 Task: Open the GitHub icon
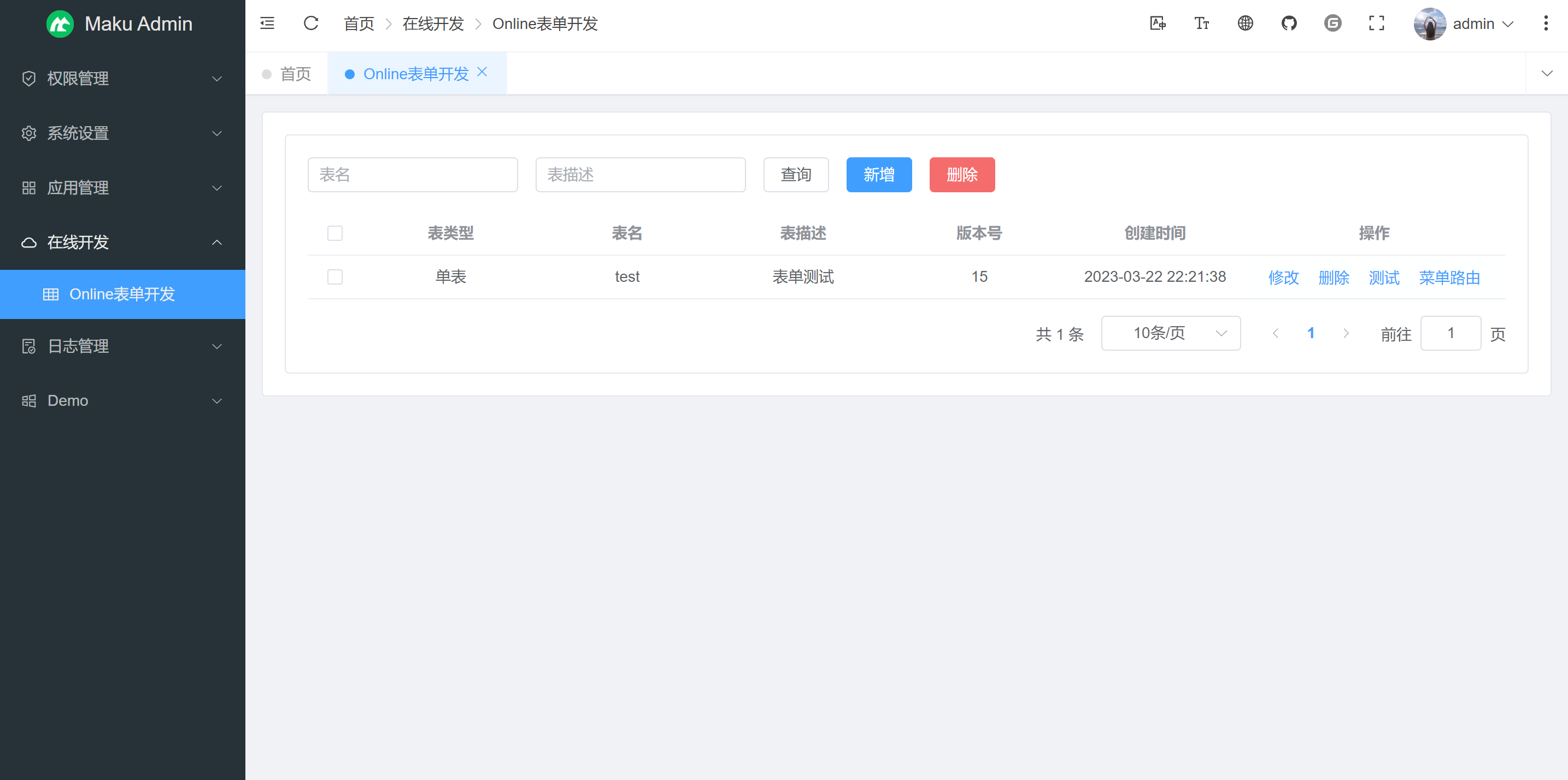(x=1289, y=23)
